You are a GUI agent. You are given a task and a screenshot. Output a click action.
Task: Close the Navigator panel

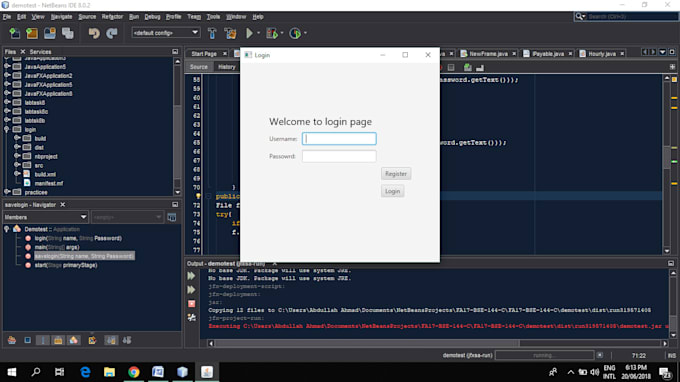click(62, 205)
